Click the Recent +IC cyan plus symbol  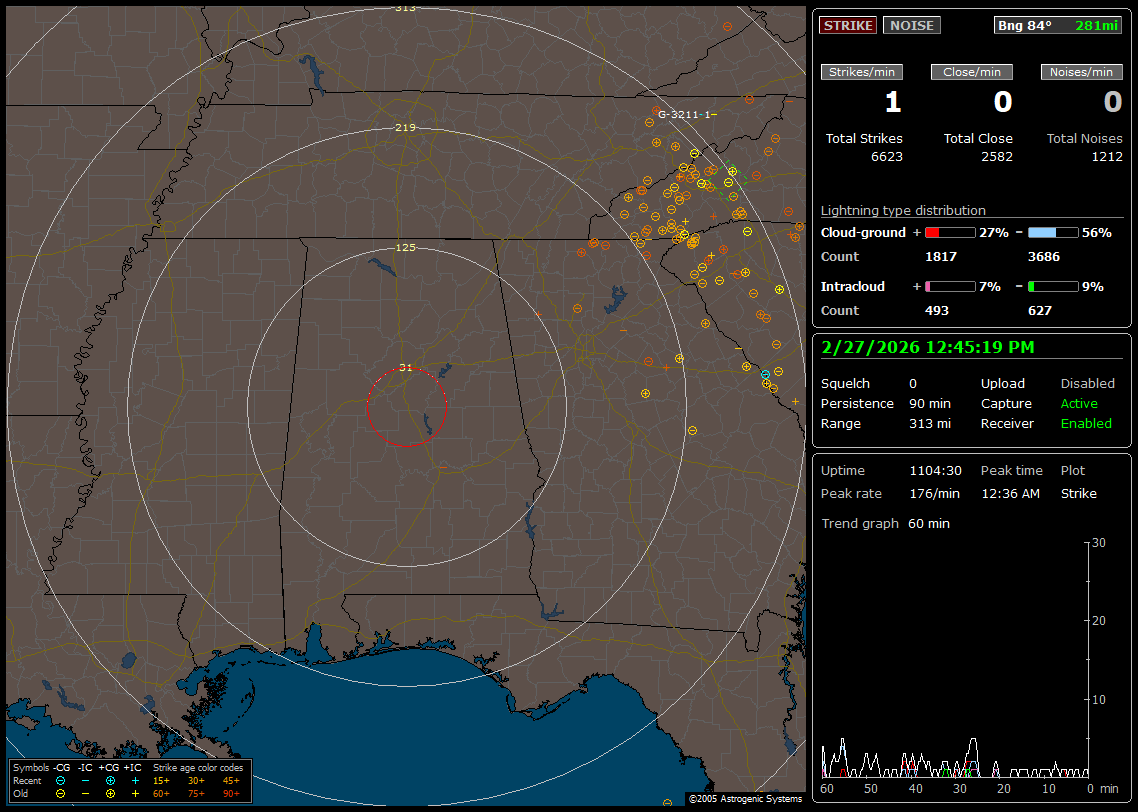tap(135, 780)
